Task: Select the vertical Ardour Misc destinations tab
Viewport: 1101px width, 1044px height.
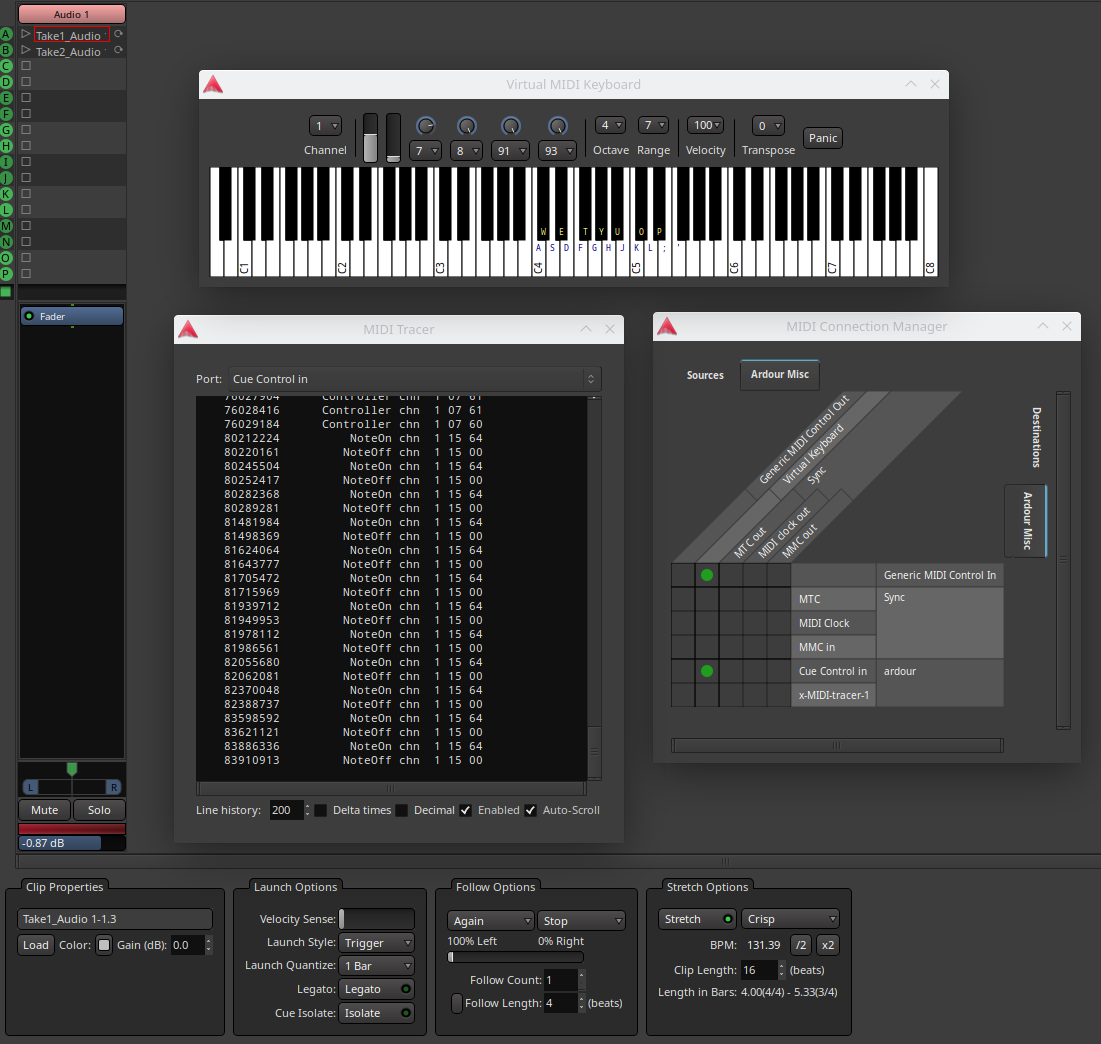Action: 1026,520
